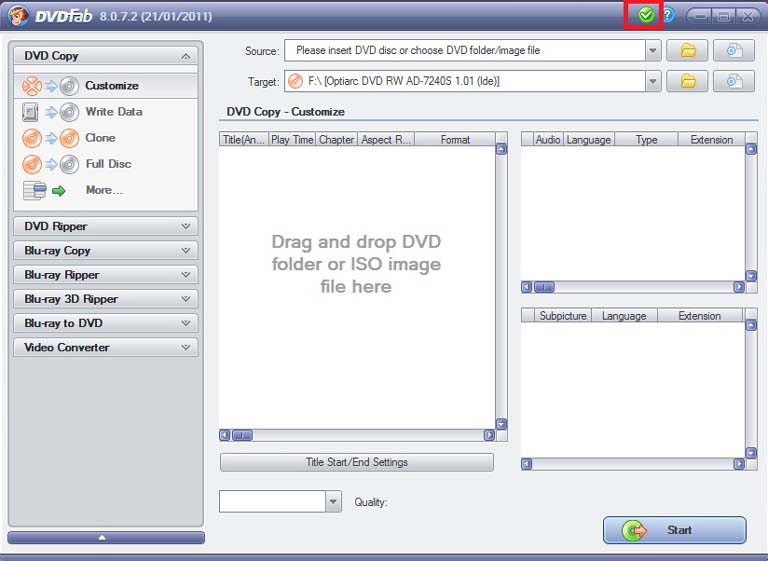Screen dimensions: 768x561
Task: Expand the Blu-ray Ripper section
Action: [106, 275]
